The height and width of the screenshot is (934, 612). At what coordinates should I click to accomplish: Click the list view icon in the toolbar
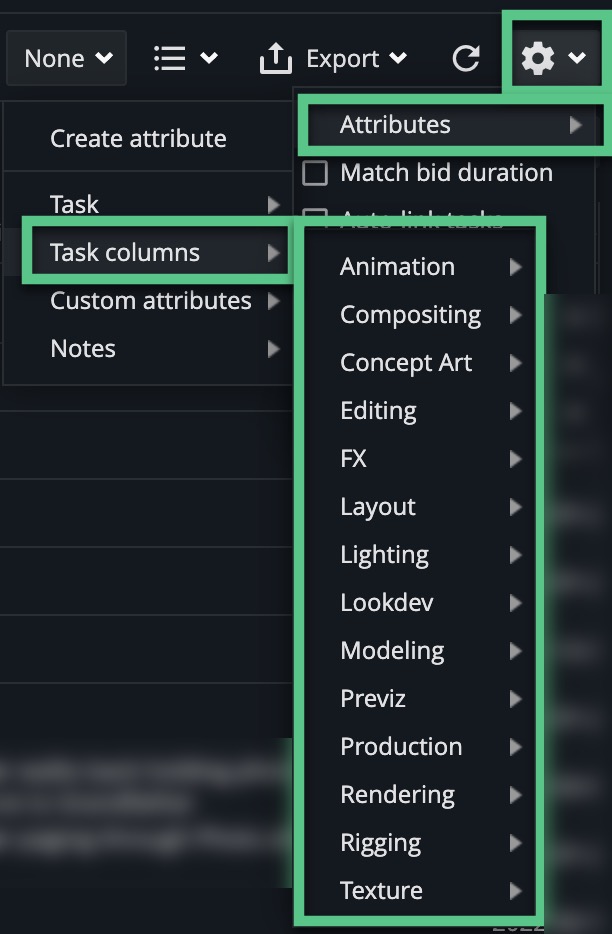point(168,58)
